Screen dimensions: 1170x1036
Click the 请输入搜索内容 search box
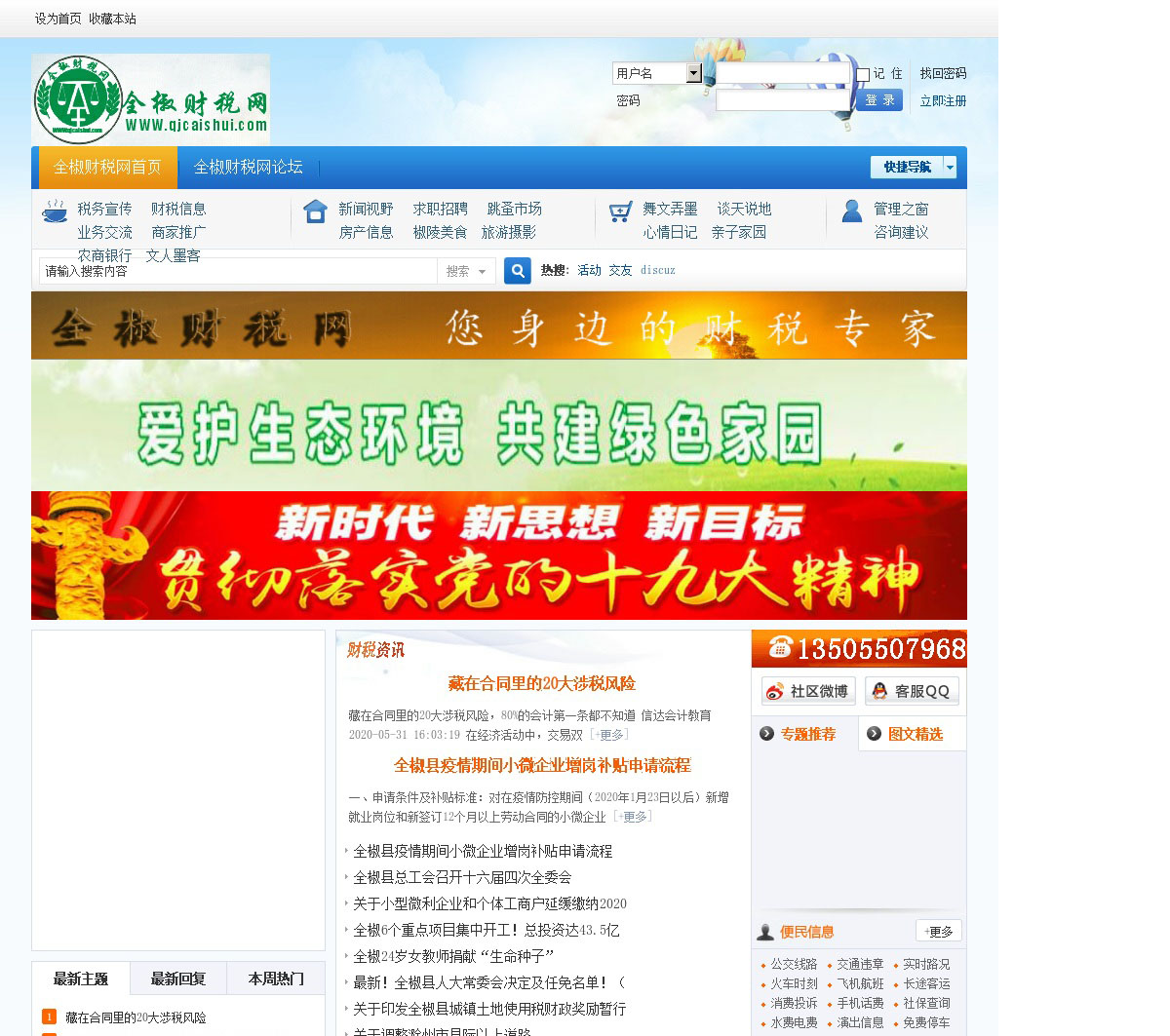tap(239, 271)
